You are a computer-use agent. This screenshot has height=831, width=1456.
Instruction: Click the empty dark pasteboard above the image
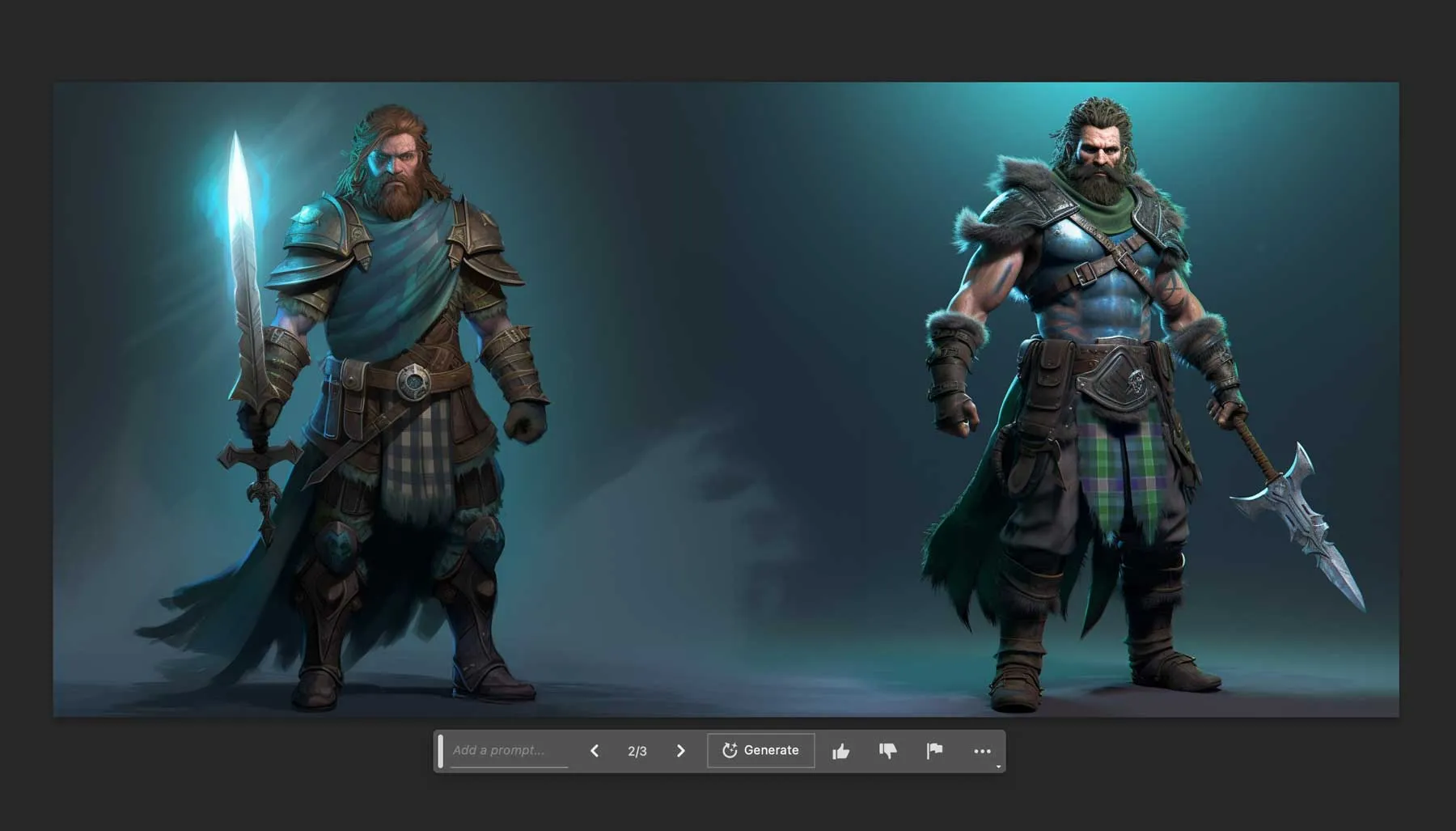point(728,40)
